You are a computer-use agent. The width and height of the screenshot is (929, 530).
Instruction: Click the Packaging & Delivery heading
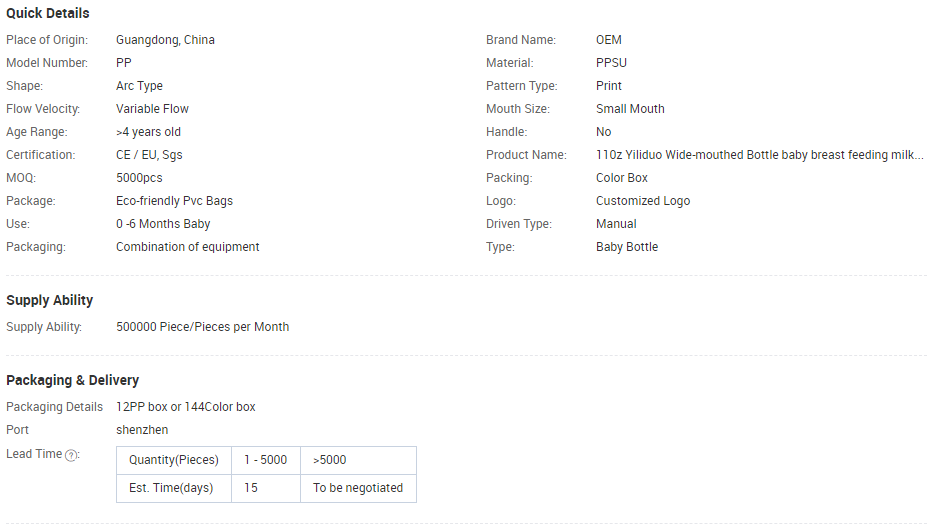coord(72,380)
